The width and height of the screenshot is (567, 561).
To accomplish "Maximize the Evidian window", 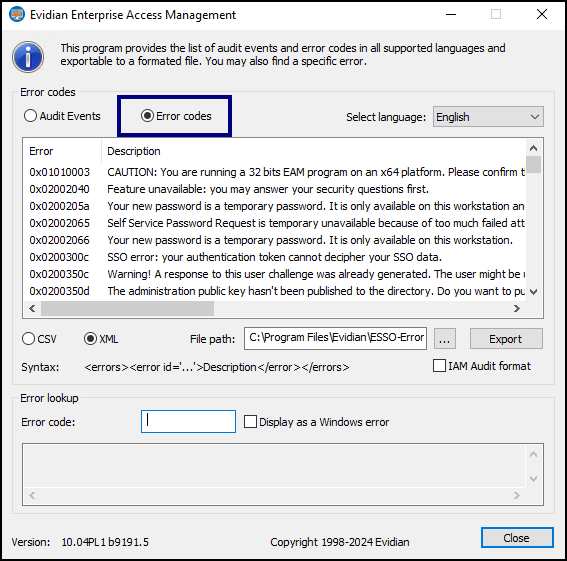I will point(496,14).
